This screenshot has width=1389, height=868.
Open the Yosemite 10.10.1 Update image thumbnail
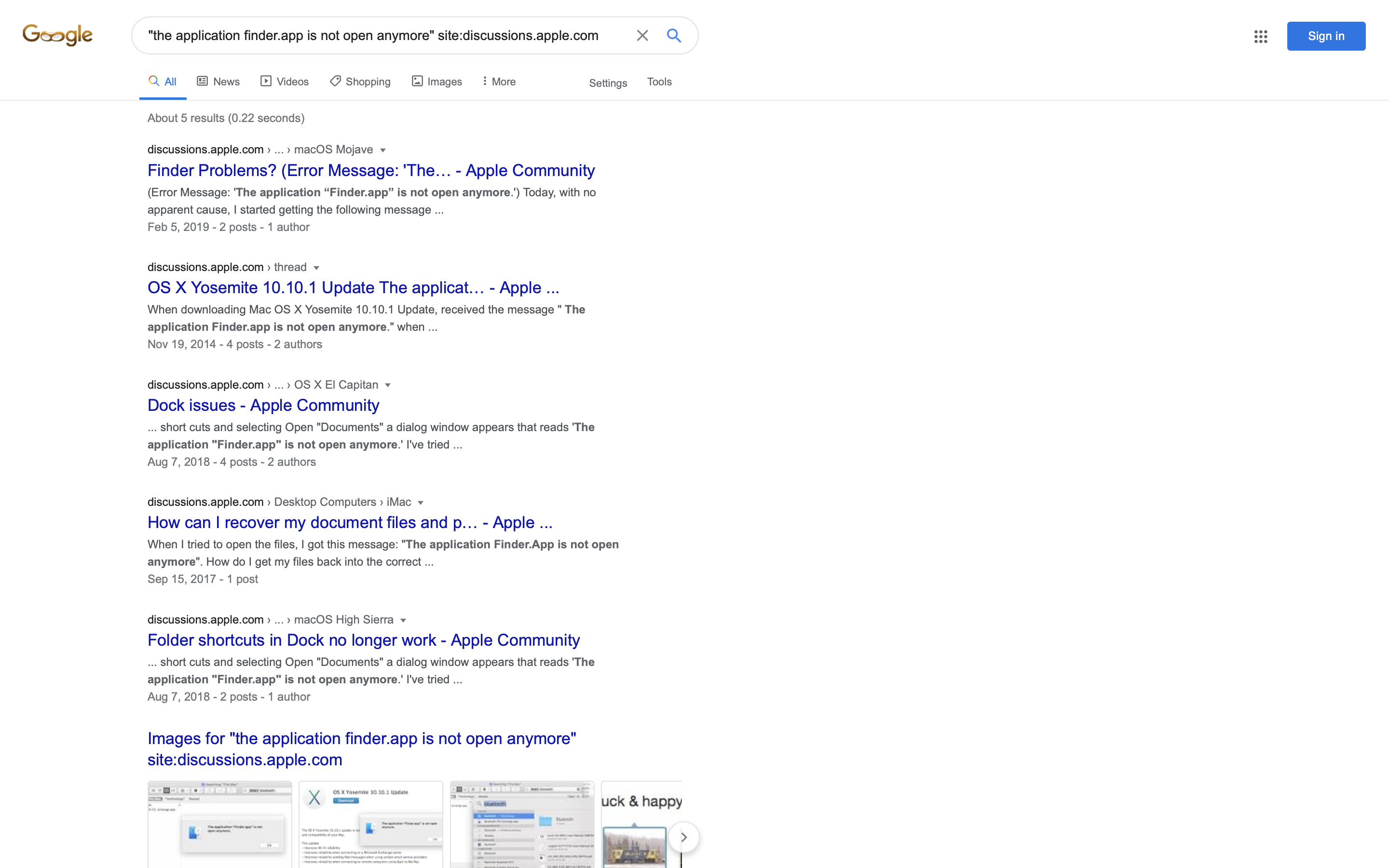click(371, 824)
